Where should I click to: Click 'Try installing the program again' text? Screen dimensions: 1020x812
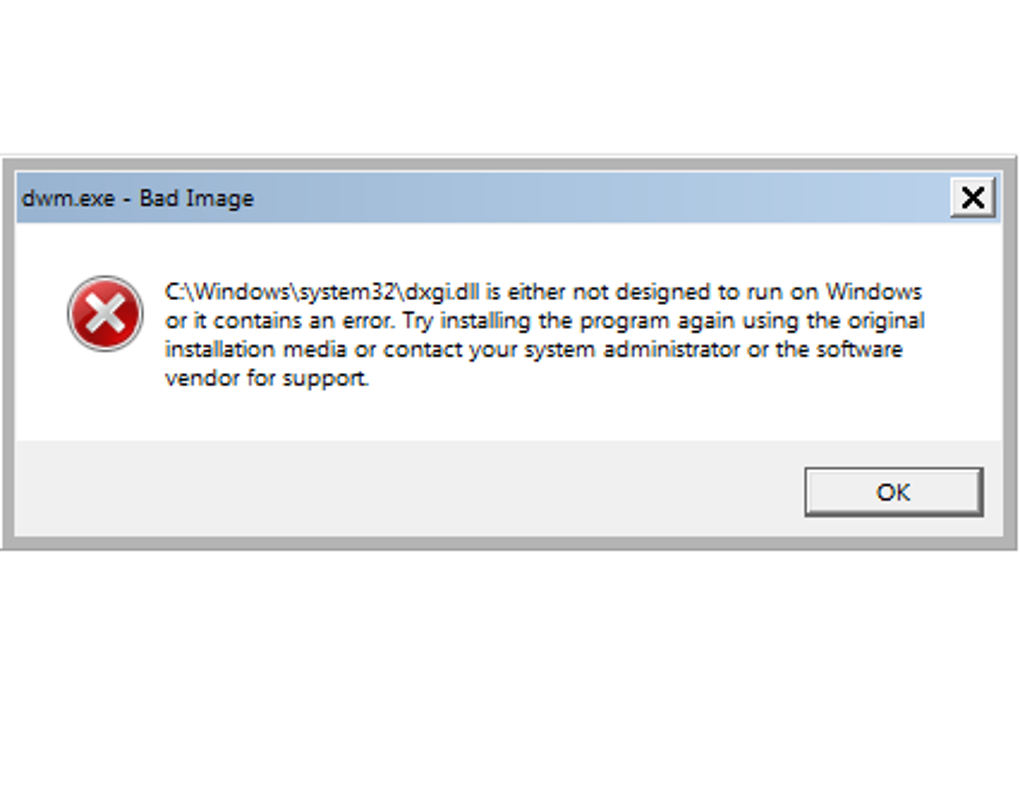542,321
